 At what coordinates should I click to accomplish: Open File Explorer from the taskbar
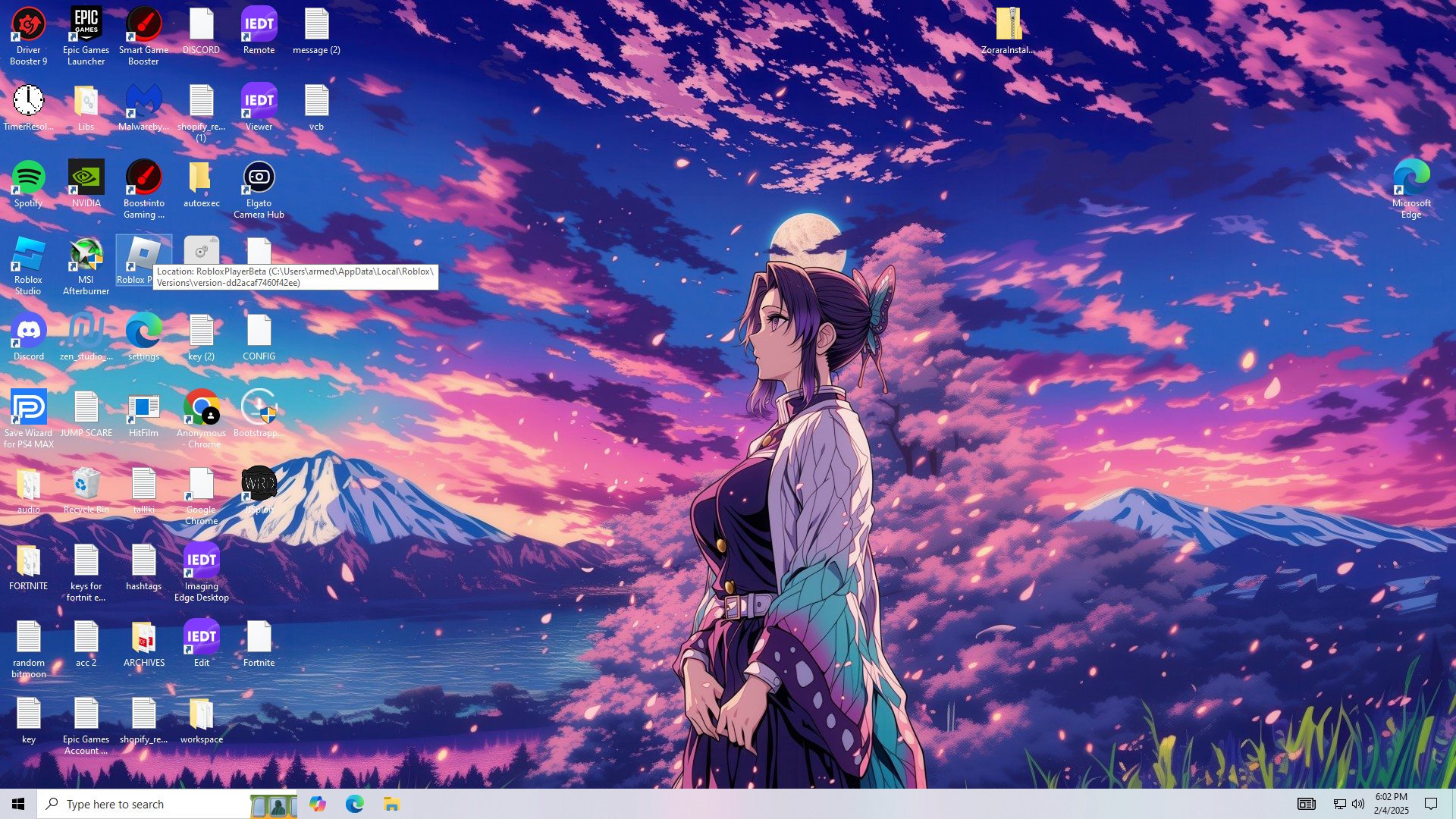(391, 804)
